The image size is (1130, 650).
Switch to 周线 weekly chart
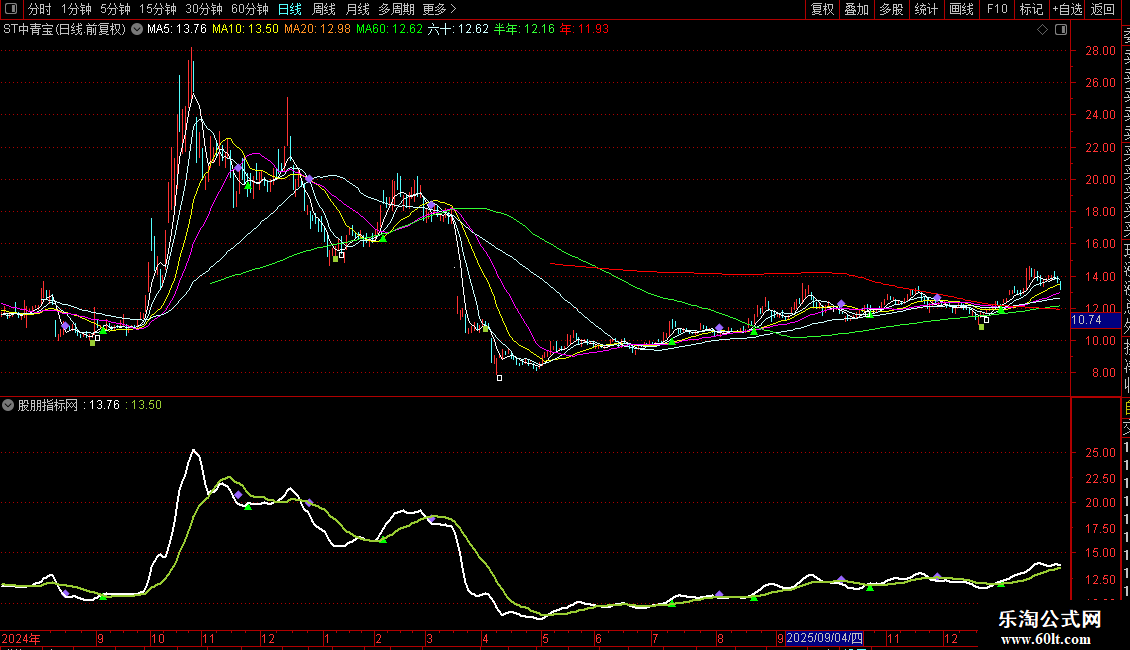coord(324,9)
